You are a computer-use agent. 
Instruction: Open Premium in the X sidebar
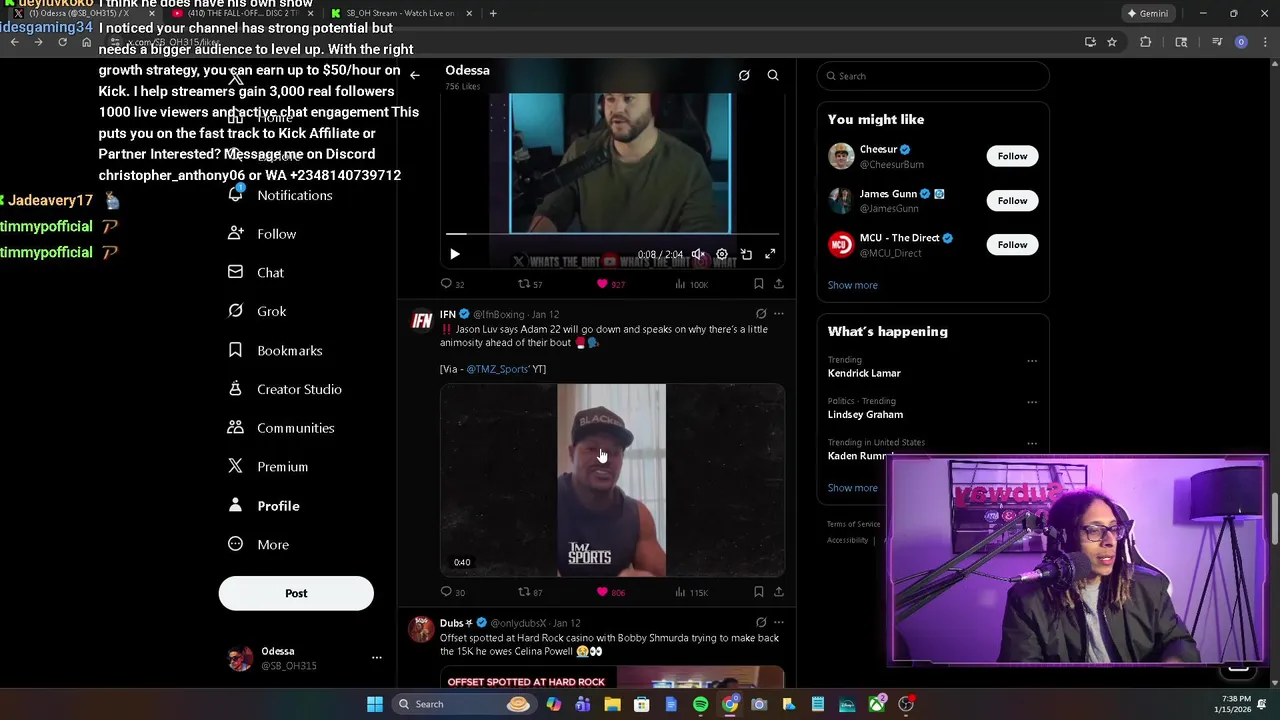click(268, 467)
